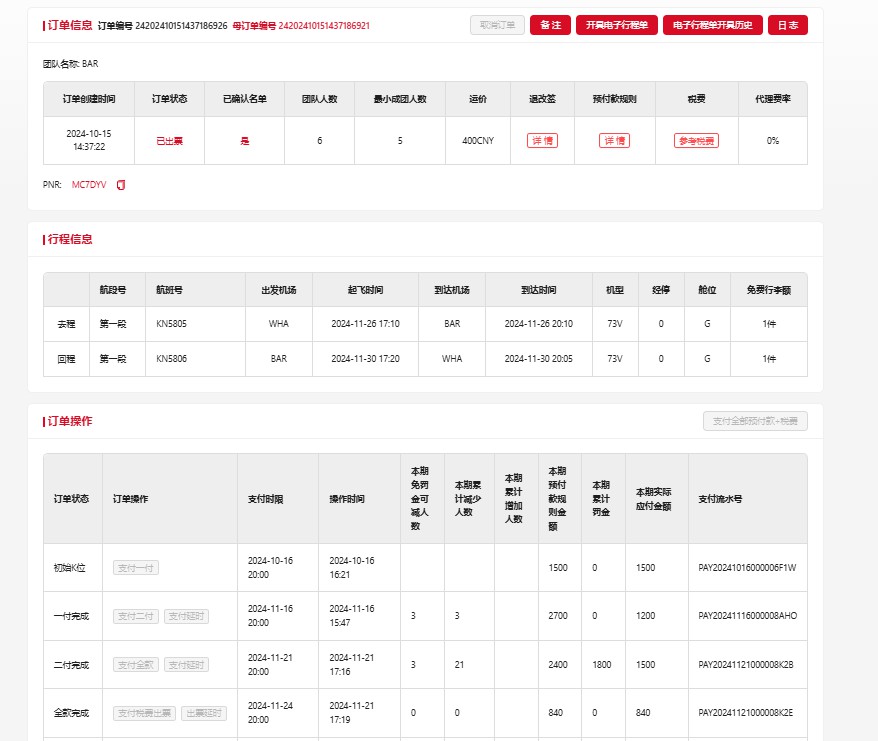The height and width of the screenshot is (741, 878).
Task: Click the 备注 button
Action: click(550, 25)
